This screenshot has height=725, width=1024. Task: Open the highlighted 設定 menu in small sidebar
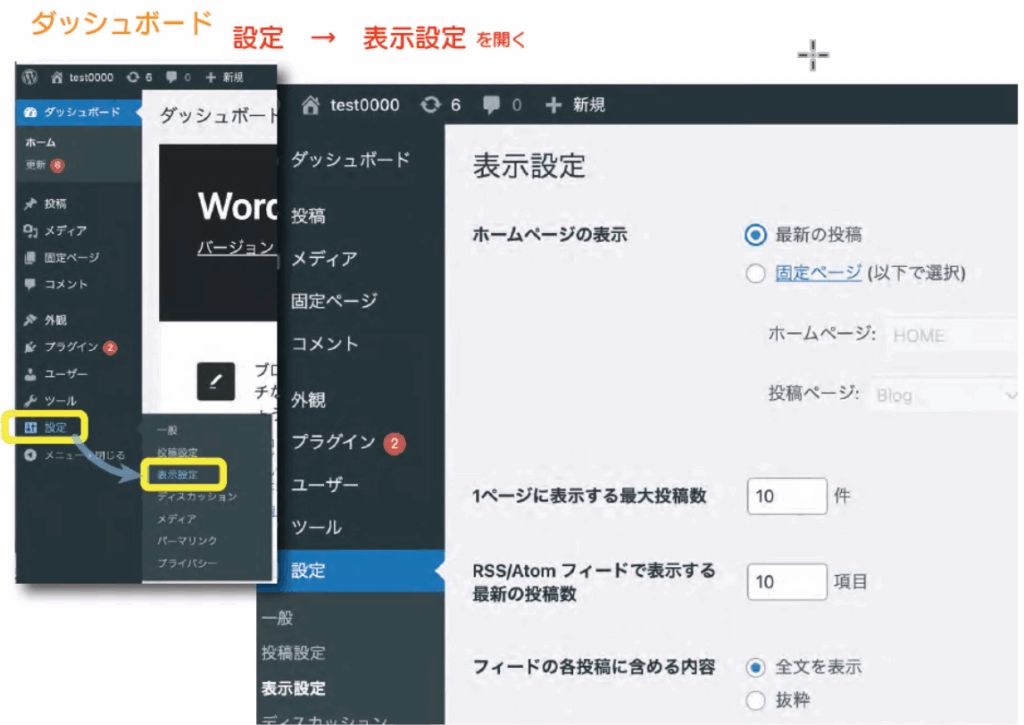49,428
